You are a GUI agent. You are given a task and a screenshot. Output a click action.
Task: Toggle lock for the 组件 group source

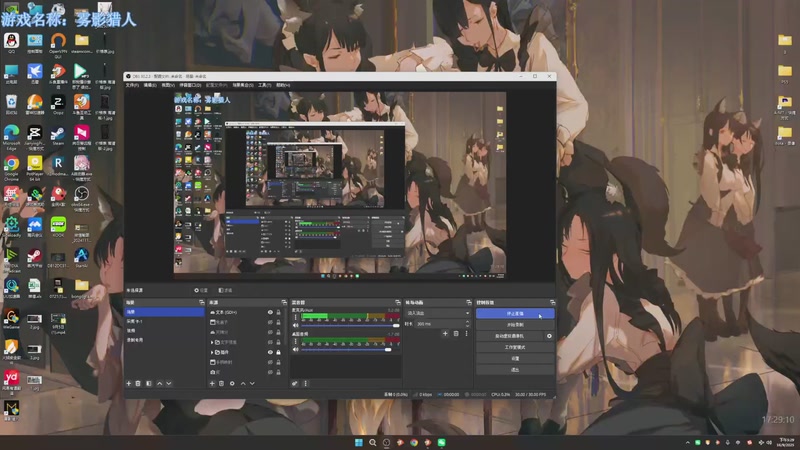[279, 352]
